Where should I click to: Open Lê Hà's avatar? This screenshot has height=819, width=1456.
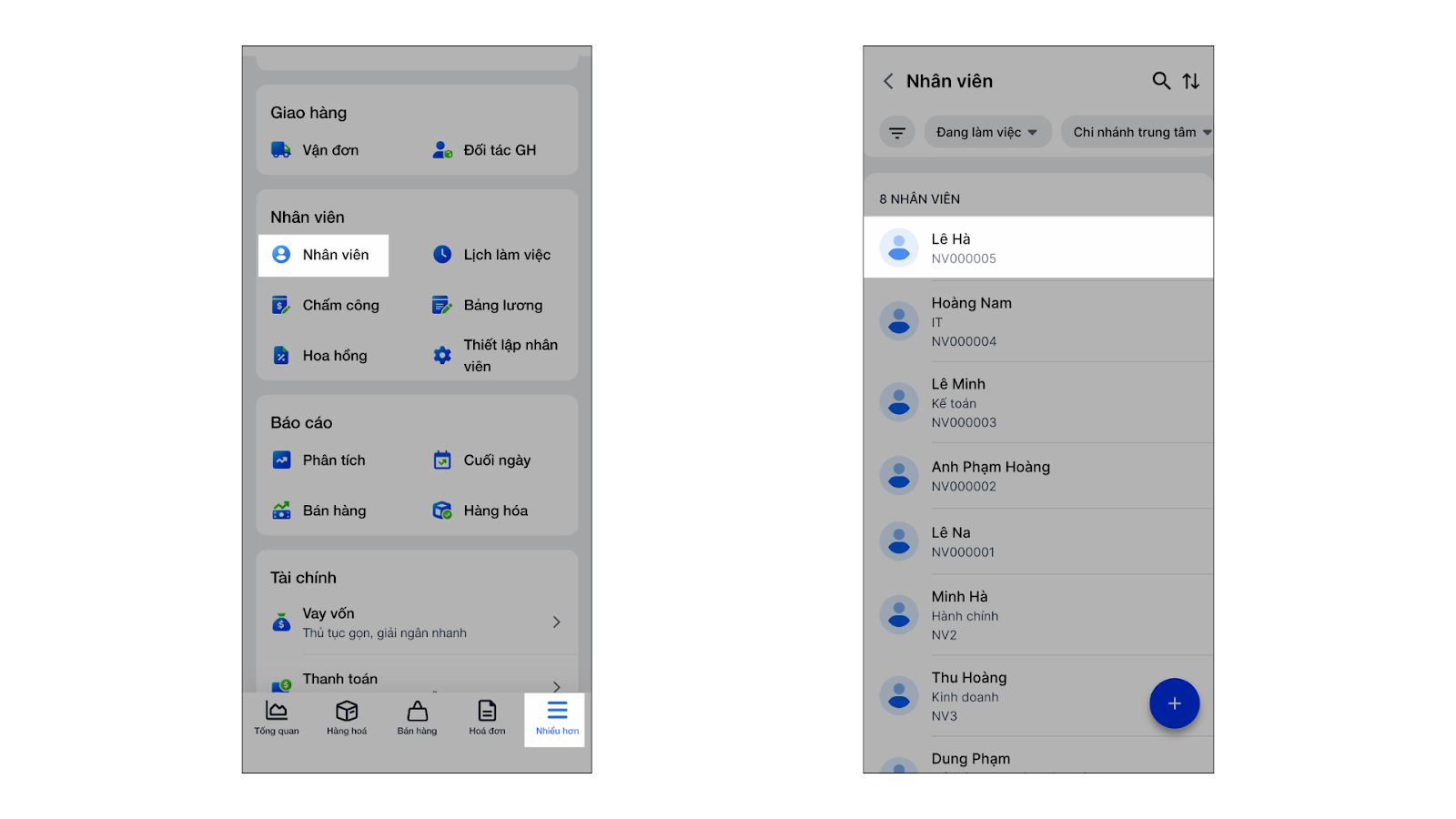click(899, 248)
